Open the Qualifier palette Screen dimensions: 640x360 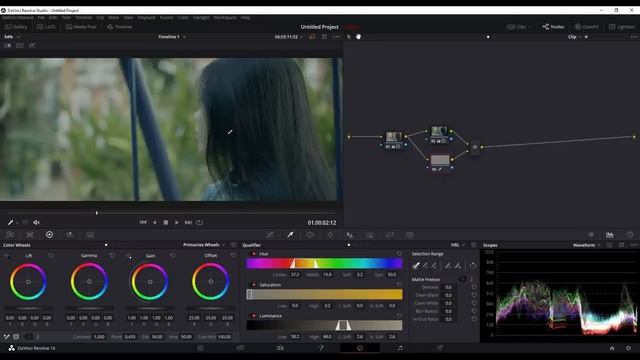(290, 235)
